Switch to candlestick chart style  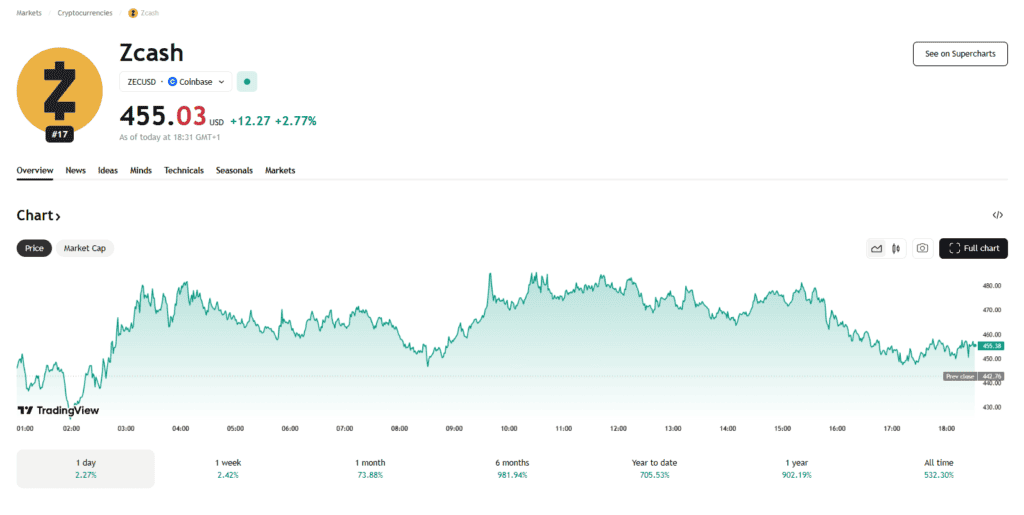click(896, 249)
